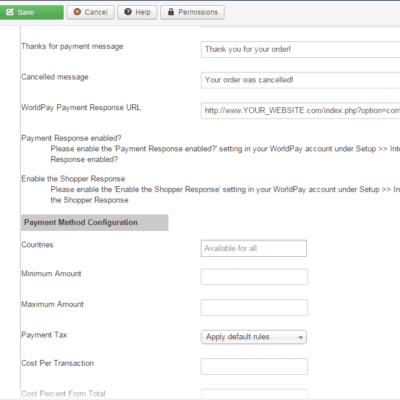
Task: Click the Save checkmark icon
Action: 10,12
